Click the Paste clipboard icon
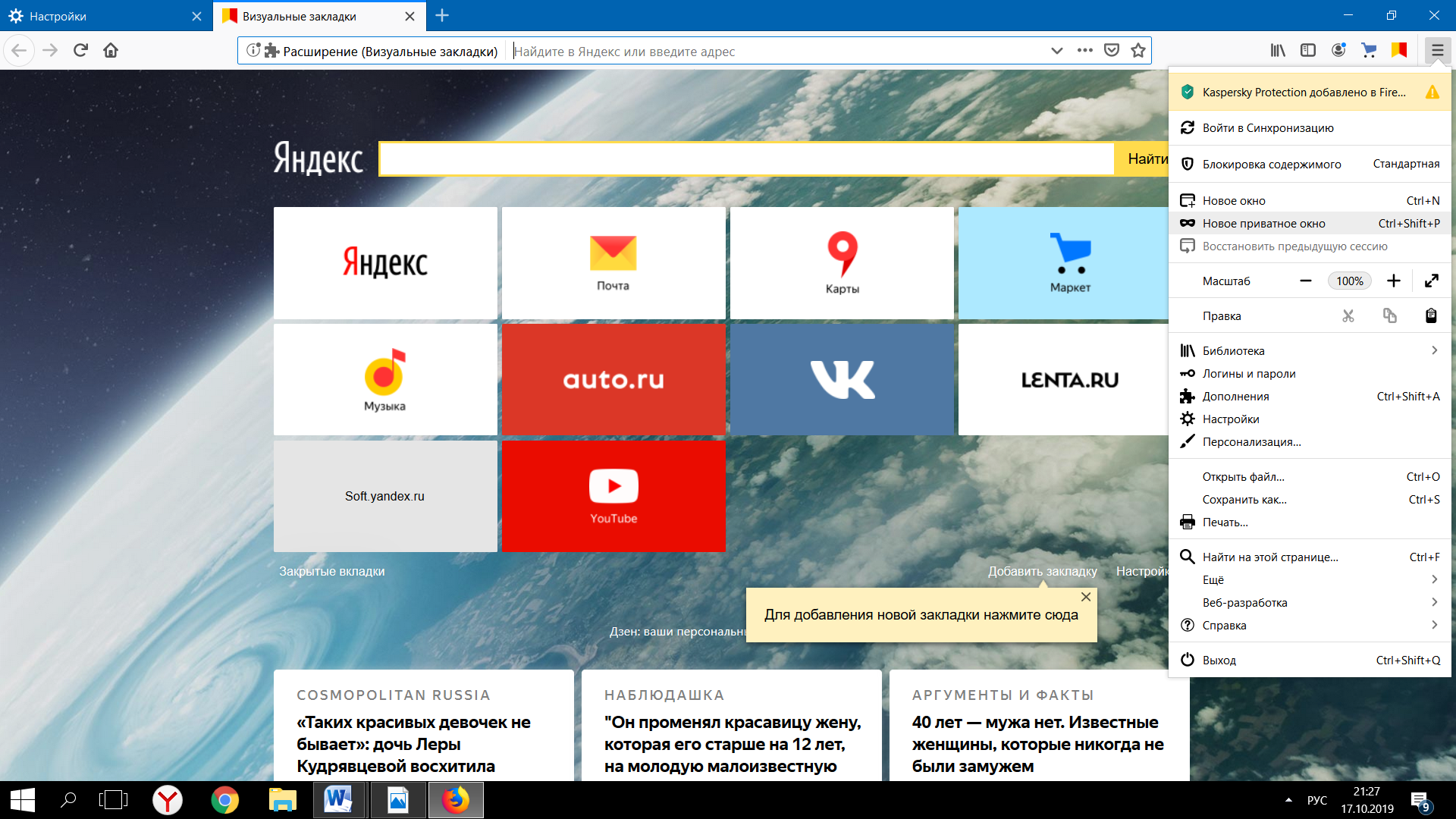Screen dimensions: 1456x819 point(1431,316)
